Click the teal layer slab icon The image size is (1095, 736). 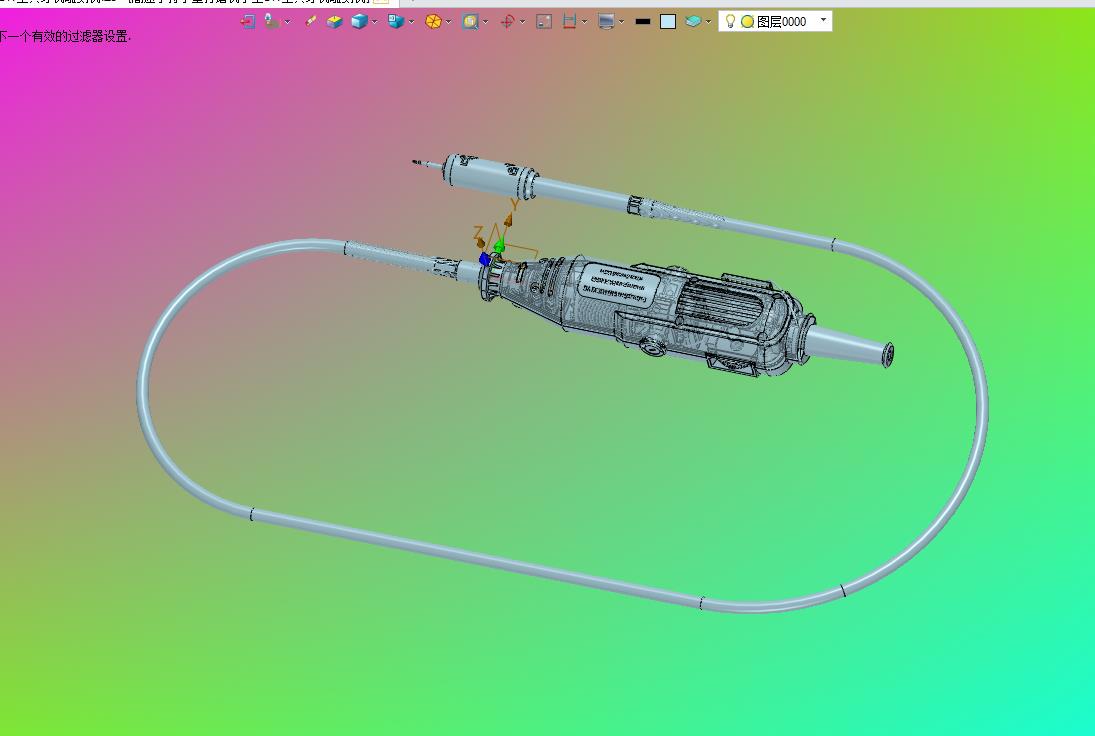[x=693, y=22]
